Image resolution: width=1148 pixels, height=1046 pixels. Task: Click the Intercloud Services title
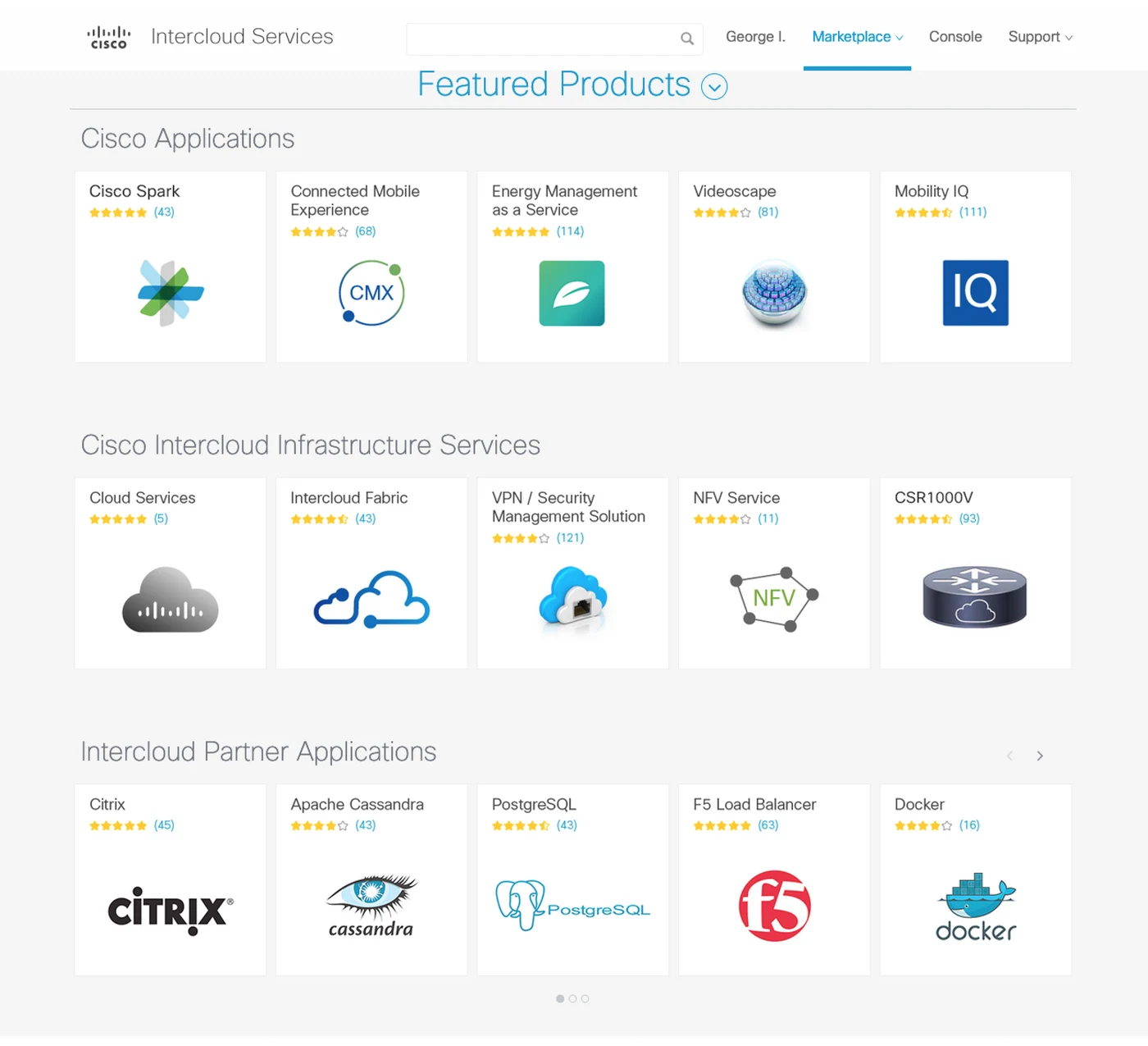pyautogui.click(x=242, y=37)
